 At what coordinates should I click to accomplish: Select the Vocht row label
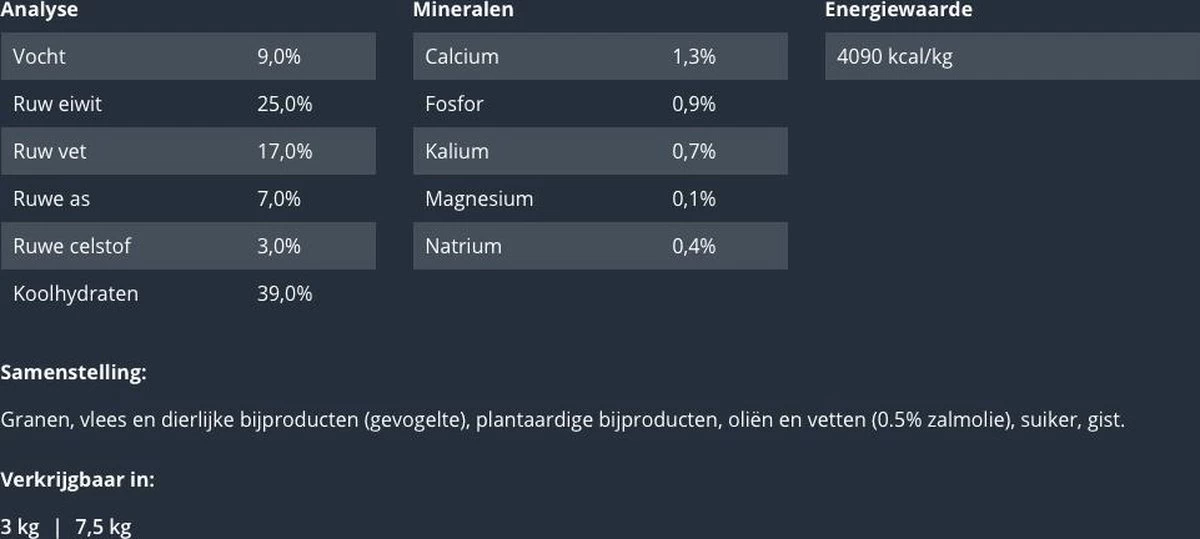point(39,56)
